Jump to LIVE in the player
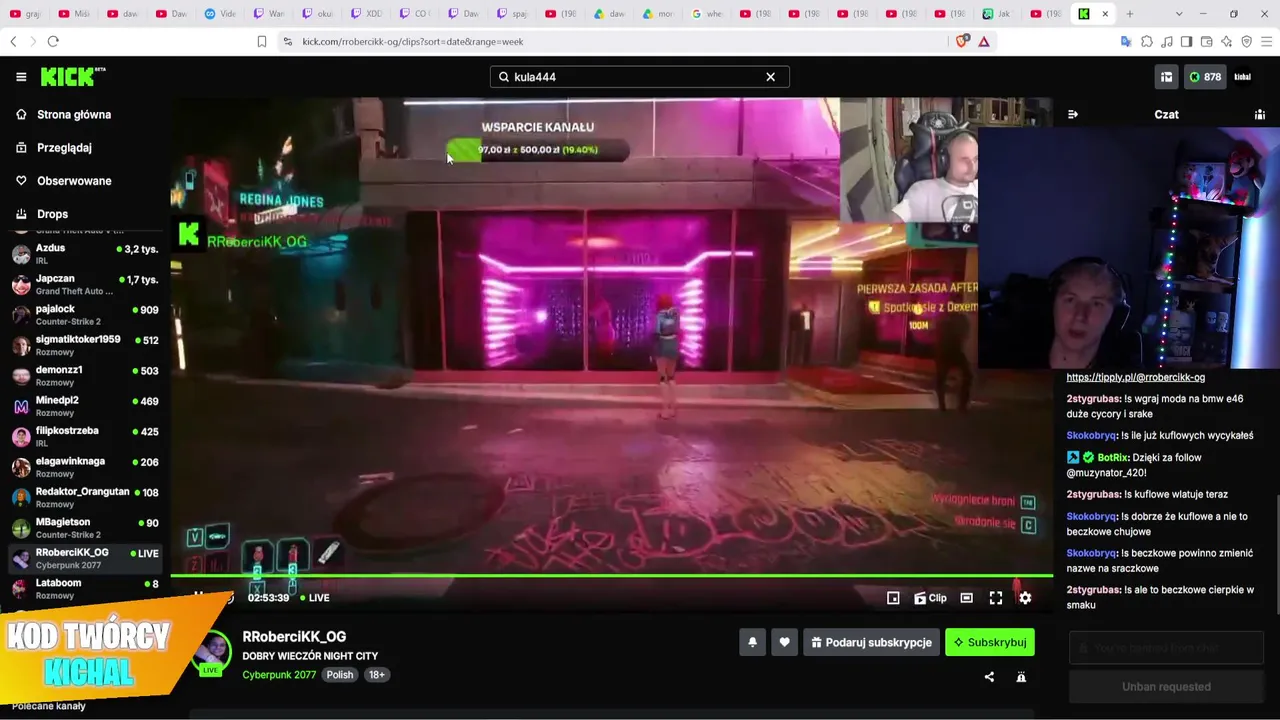The height and width of the screenshot is (720, 1280). click(315, 598)
